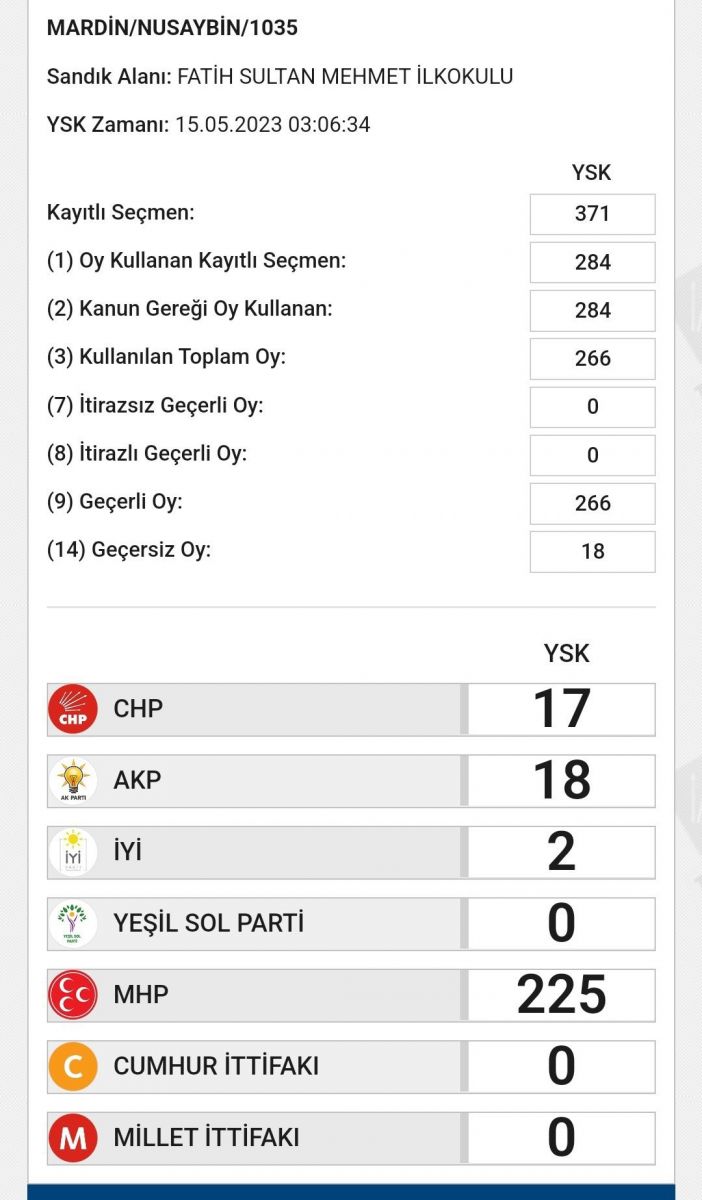Click the YEŞİL SOL PARTİ row label
The image size is (702, 1200).
(209, 923)
